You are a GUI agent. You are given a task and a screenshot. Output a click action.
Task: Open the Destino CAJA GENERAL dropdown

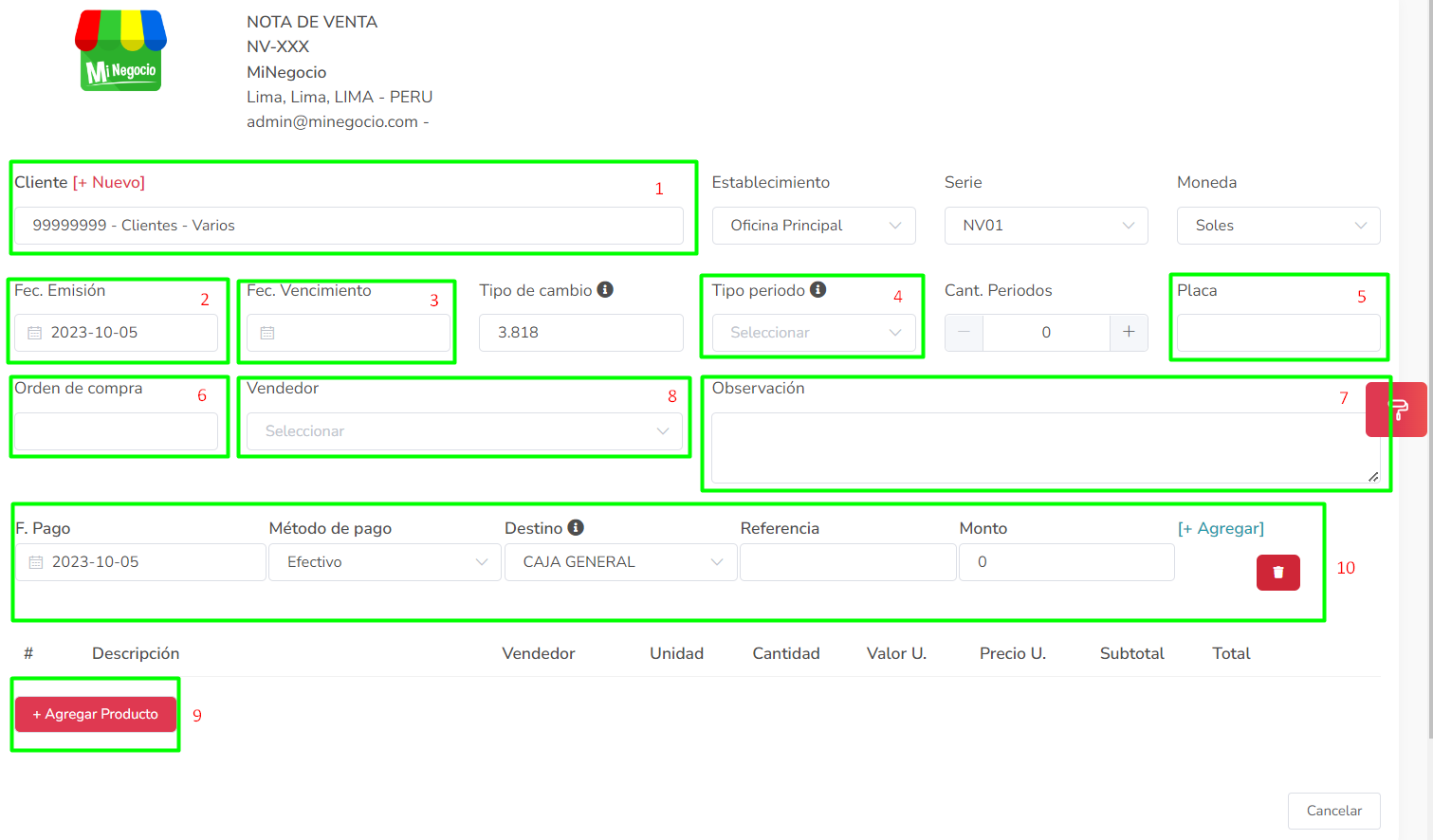621,562
